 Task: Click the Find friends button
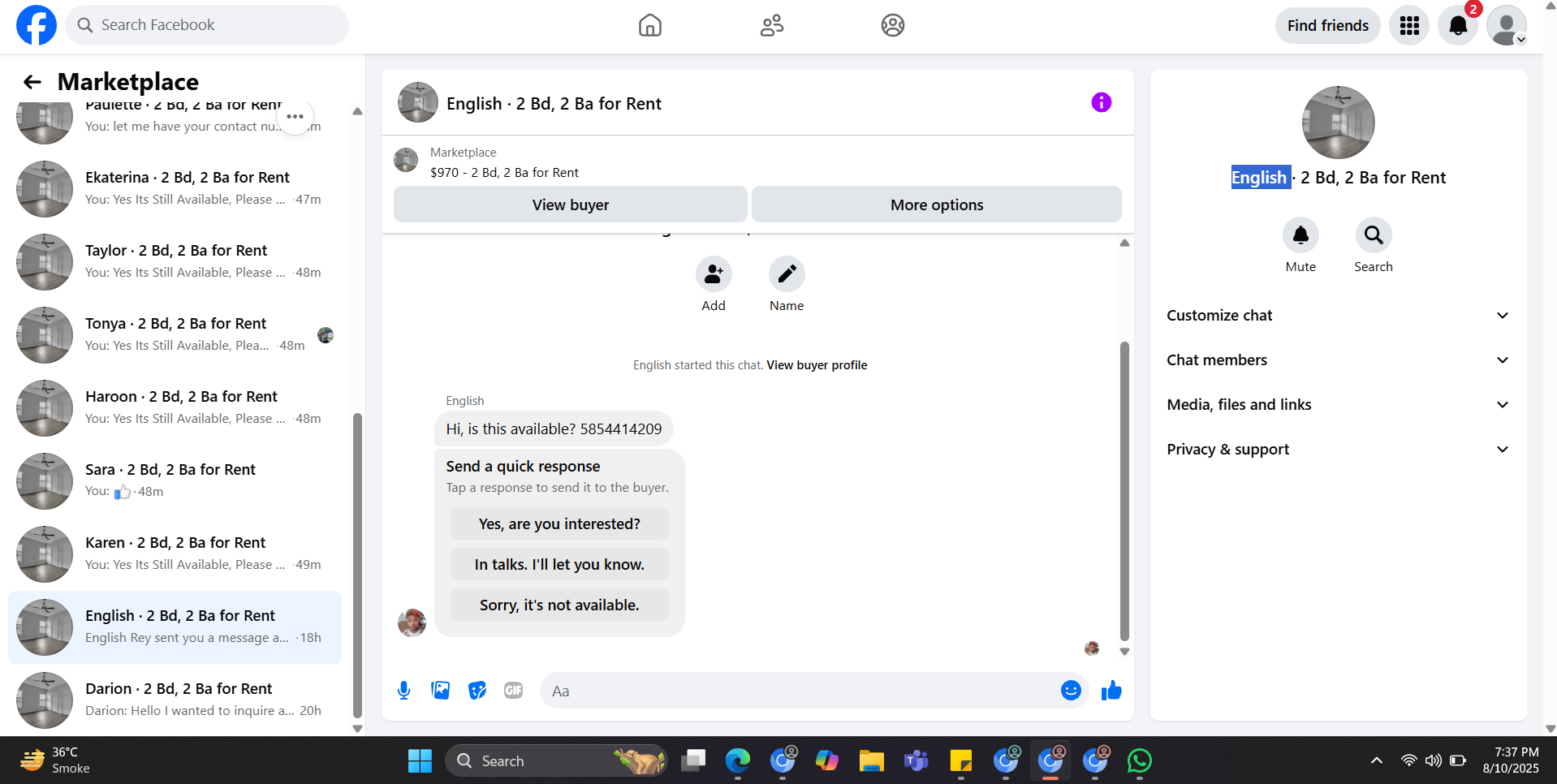click(x=1327, y=26)
